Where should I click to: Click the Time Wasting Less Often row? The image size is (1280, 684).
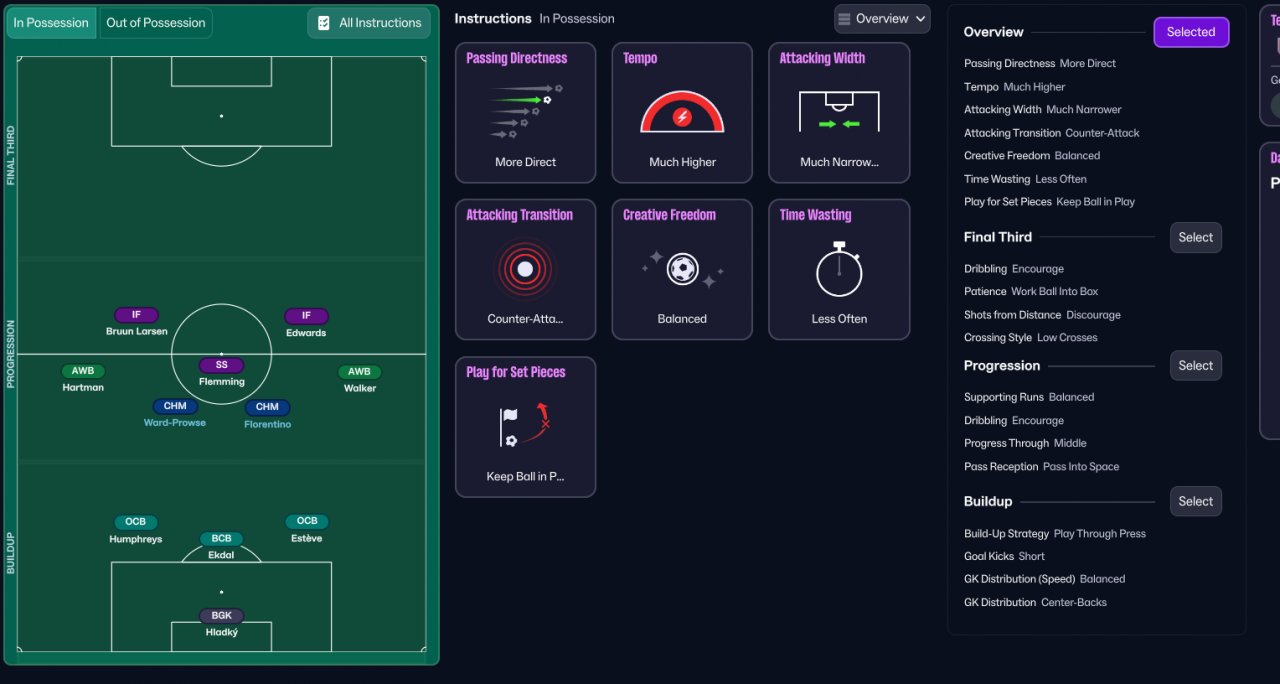click(x=1025, y=180)
